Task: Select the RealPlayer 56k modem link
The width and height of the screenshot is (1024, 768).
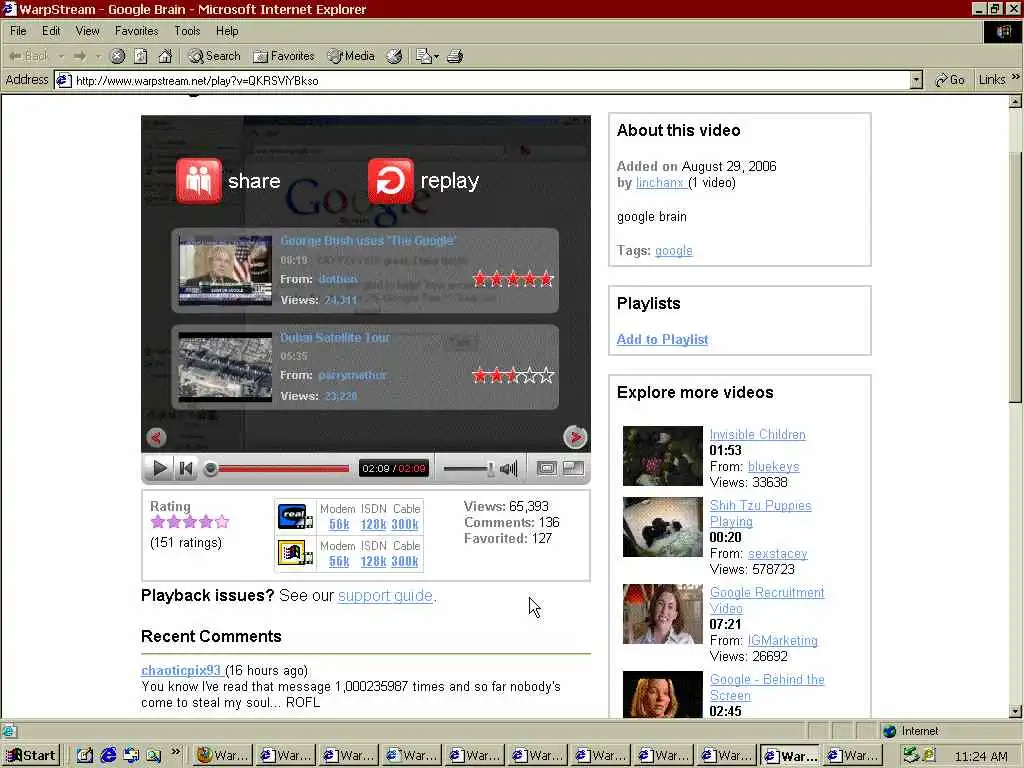Action: [339, 524]
